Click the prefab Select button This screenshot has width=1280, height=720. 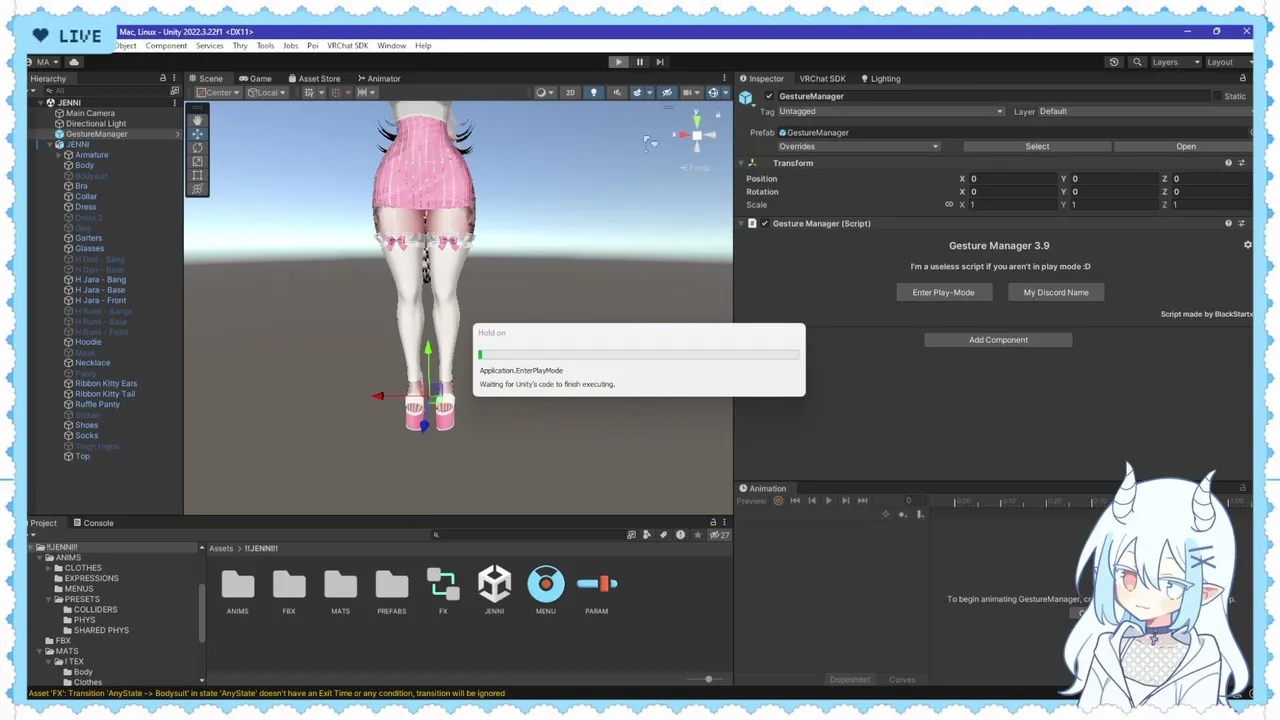[1037, 146]
